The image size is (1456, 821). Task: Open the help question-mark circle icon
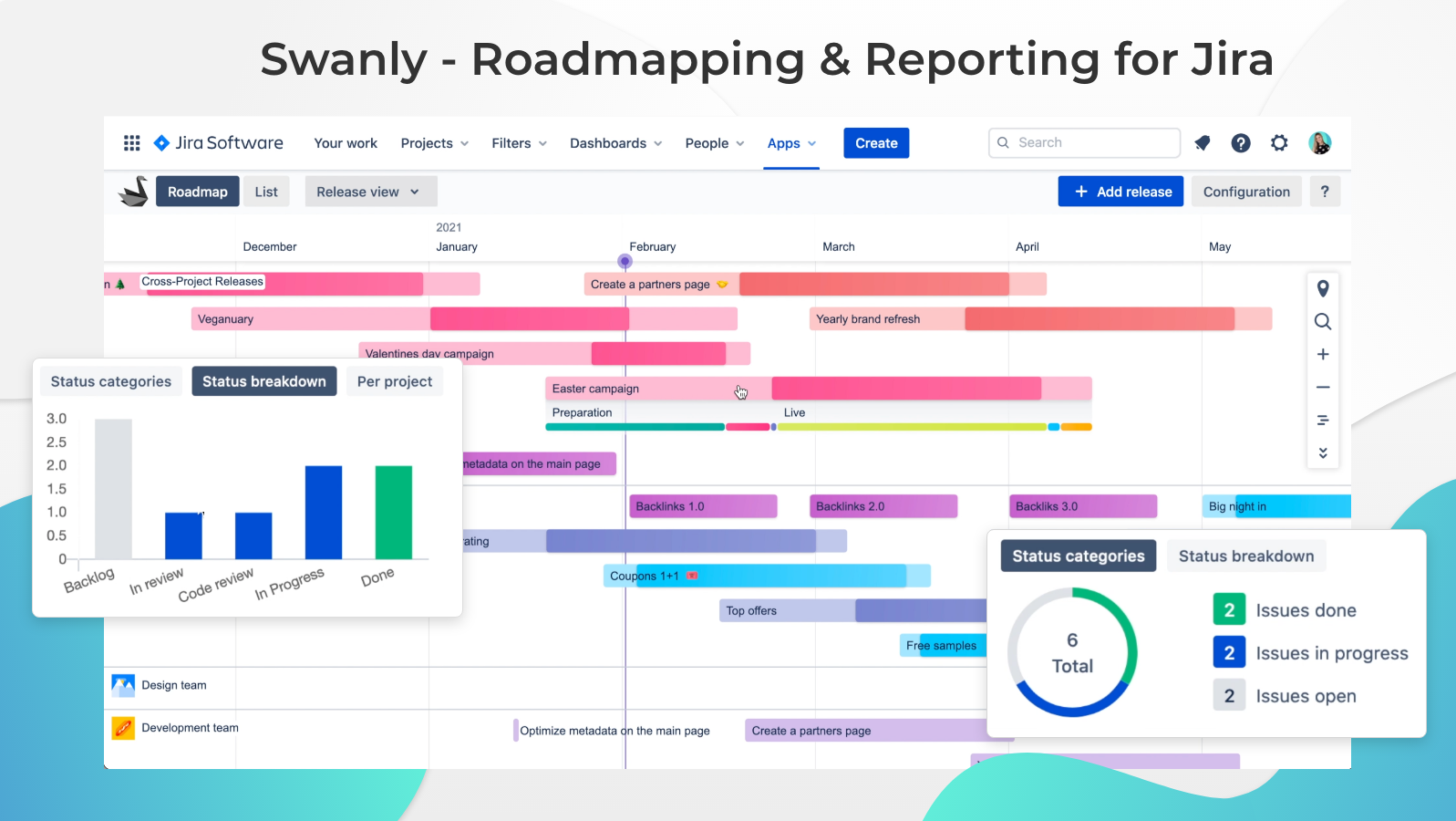[x=1241, y=143]
